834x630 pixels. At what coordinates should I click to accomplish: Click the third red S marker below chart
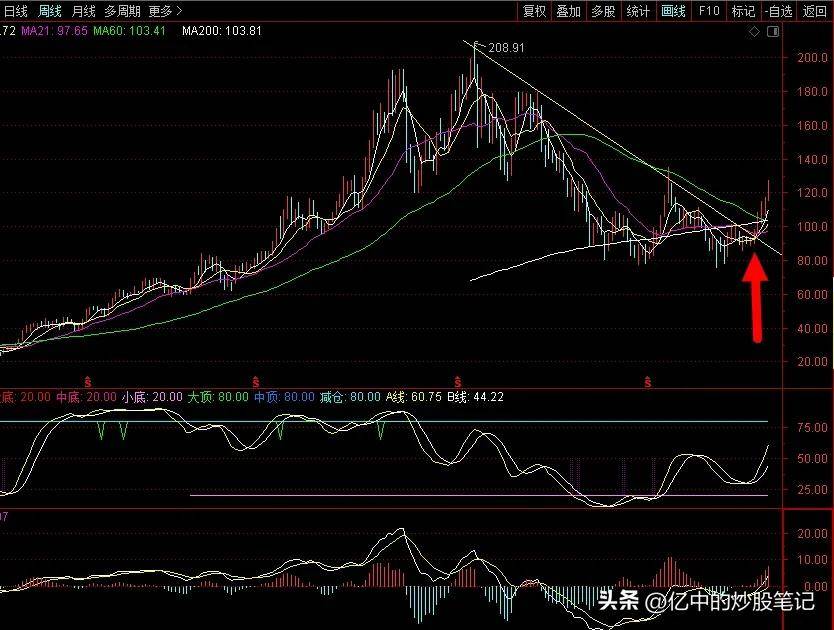[x=458, y=382]
